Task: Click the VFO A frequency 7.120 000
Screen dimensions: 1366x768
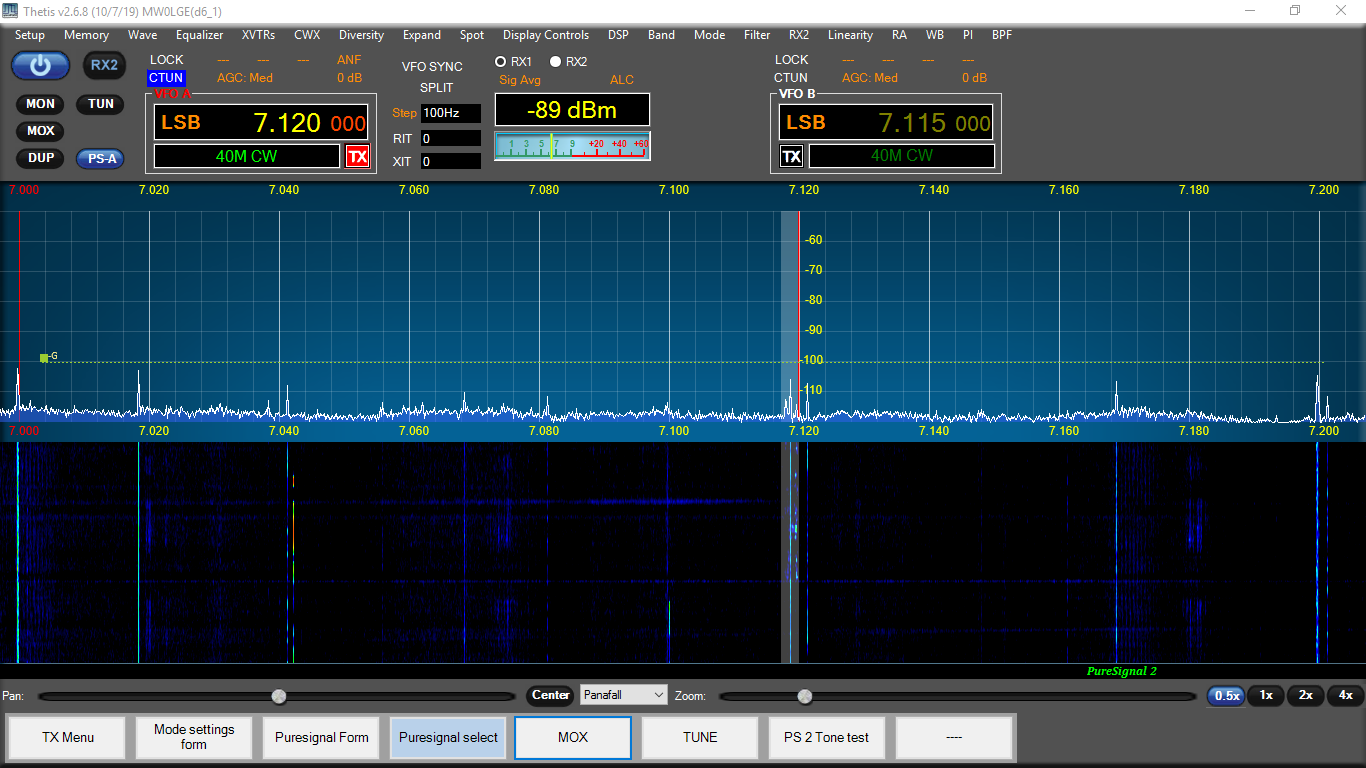Action: [x=309, y=123]
